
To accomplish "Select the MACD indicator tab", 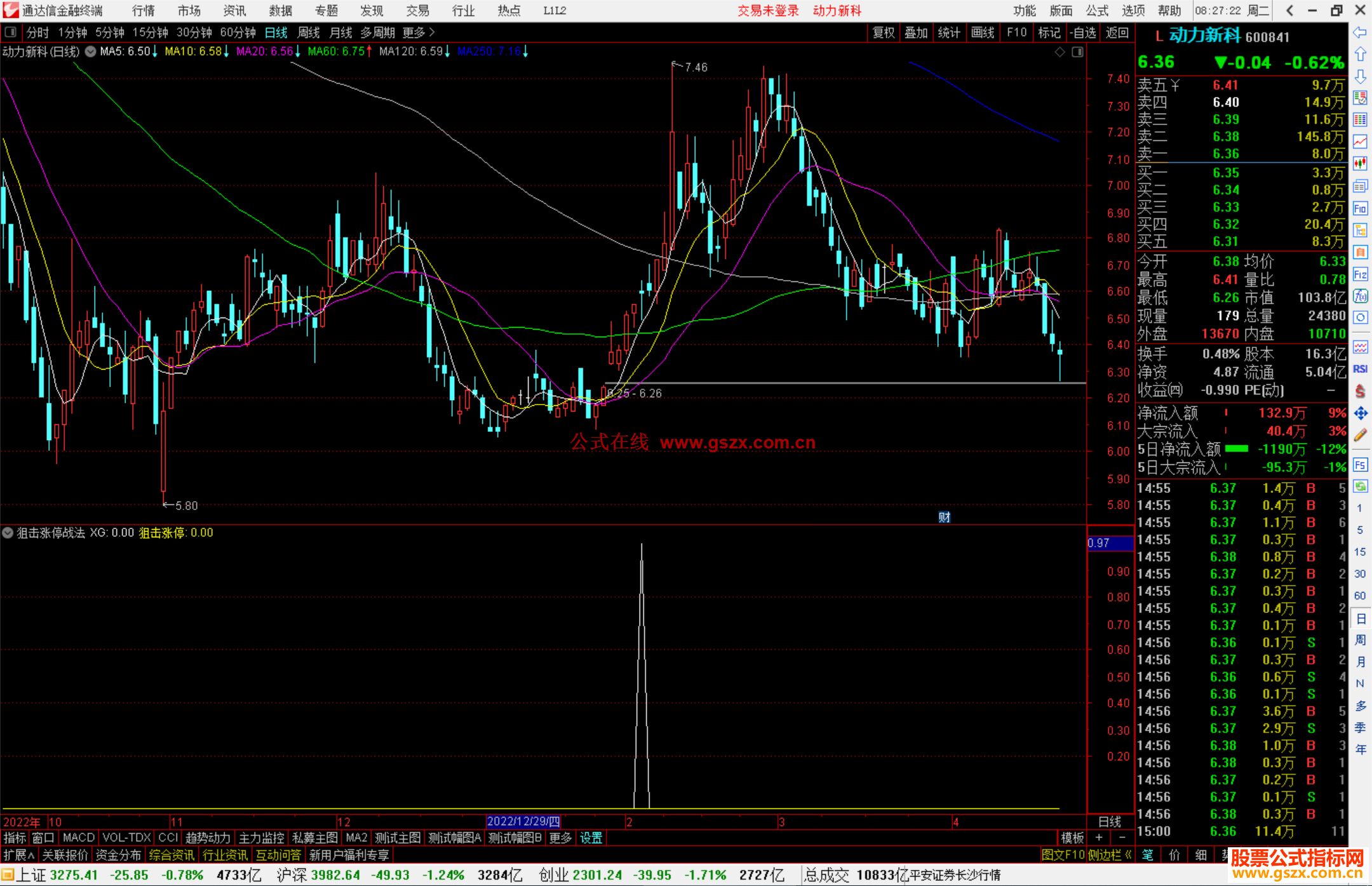I will [x=79, y=838].
